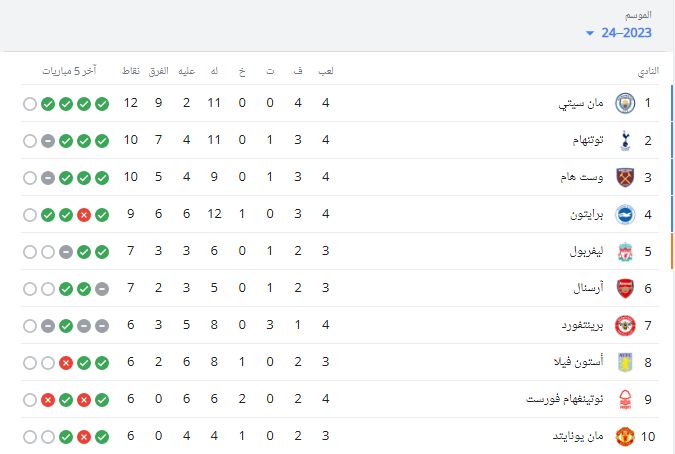
Task: Click the Brentford club crest
Action: click(x=625, y=325)
